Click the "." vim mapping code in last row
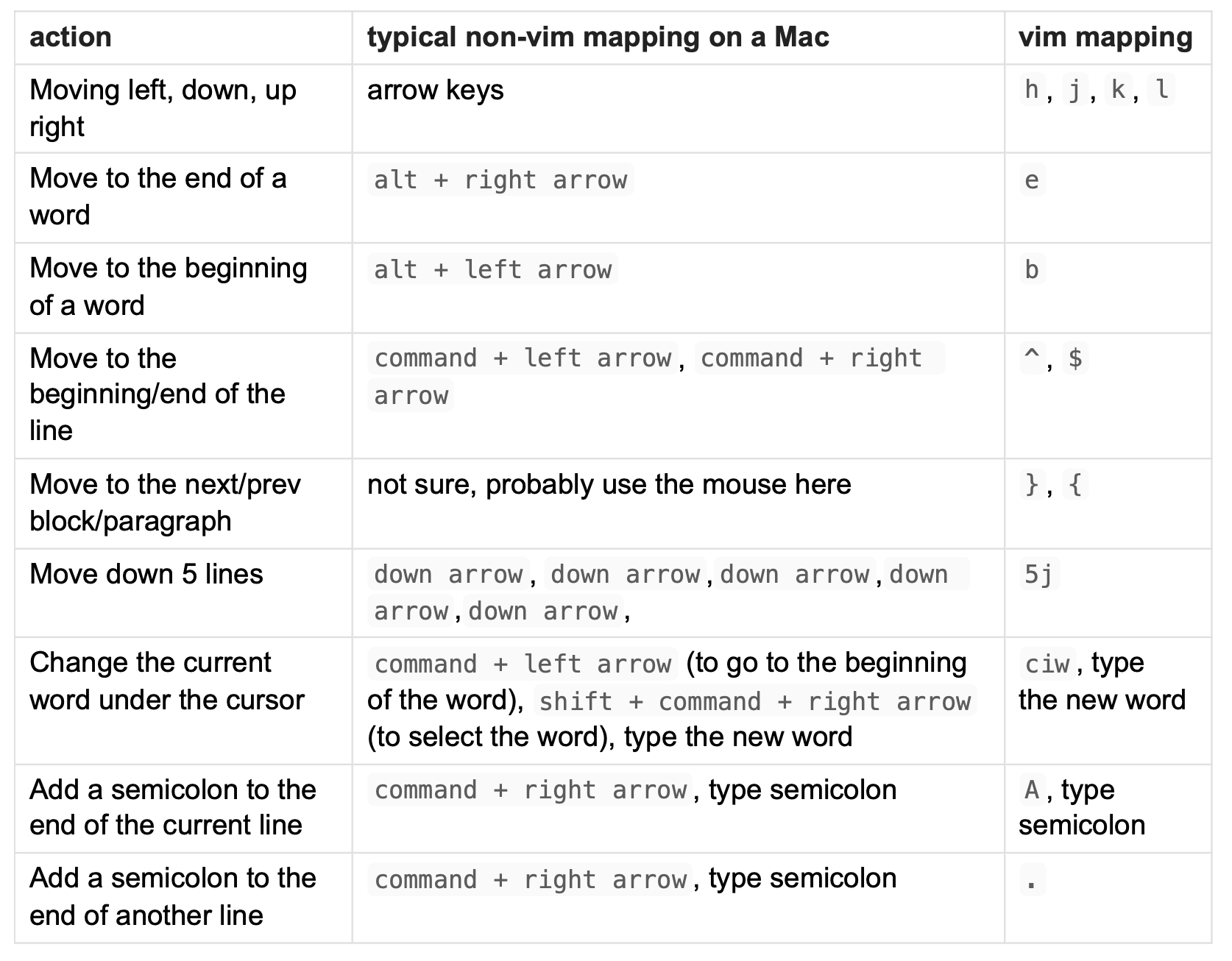Screen dimensions: 1232x961 pos(1032,880)
